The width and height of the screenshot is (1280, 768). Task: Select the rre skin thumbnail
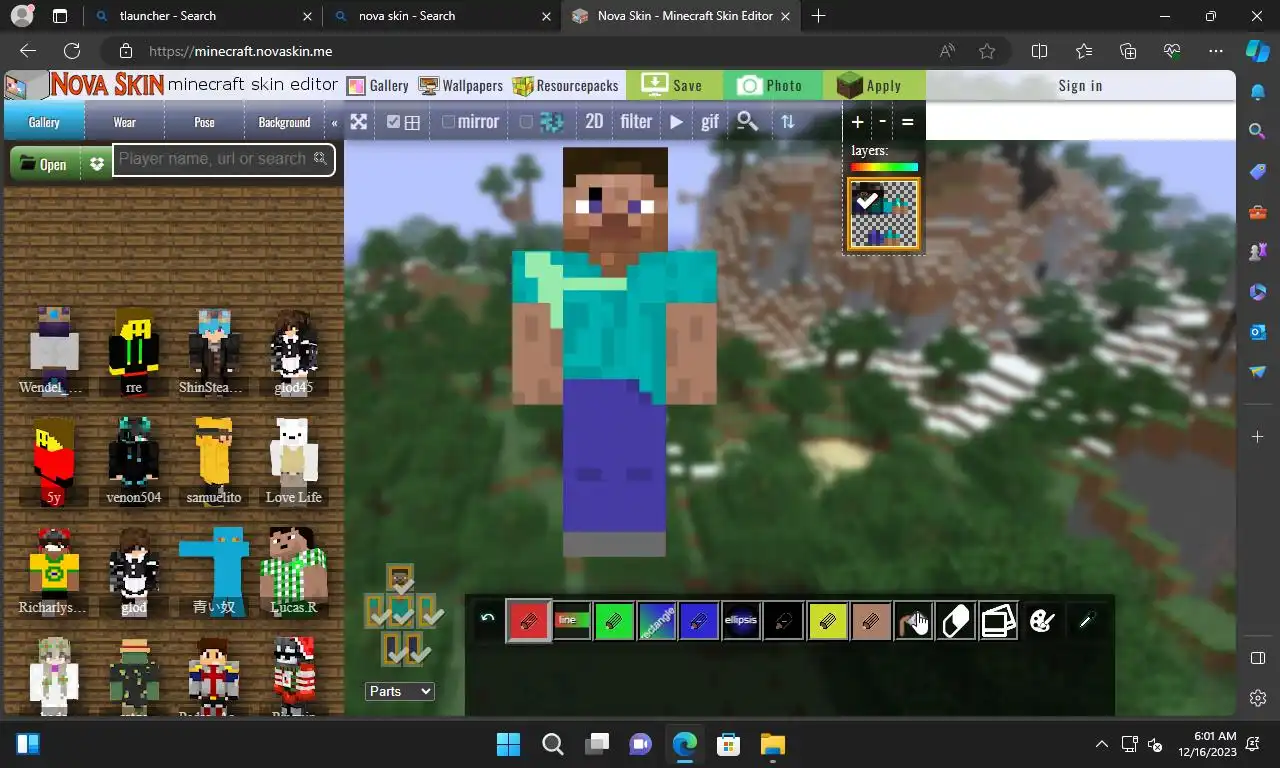(134, 351)
